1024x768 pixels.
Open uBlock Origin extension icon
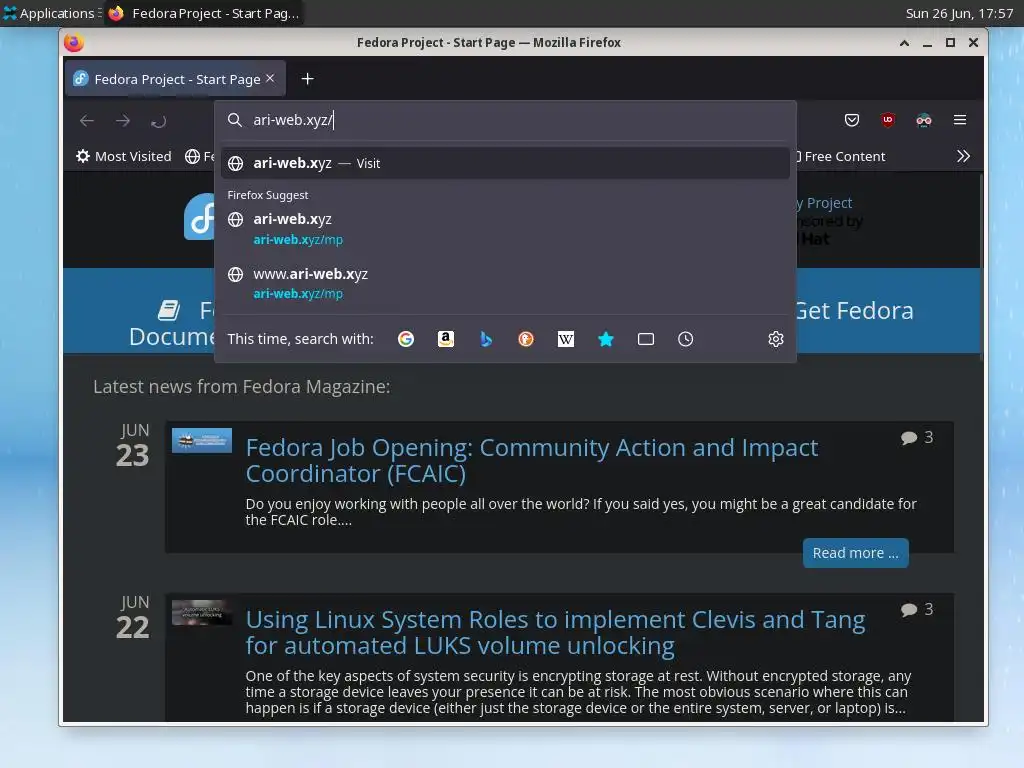click(888, 120)
